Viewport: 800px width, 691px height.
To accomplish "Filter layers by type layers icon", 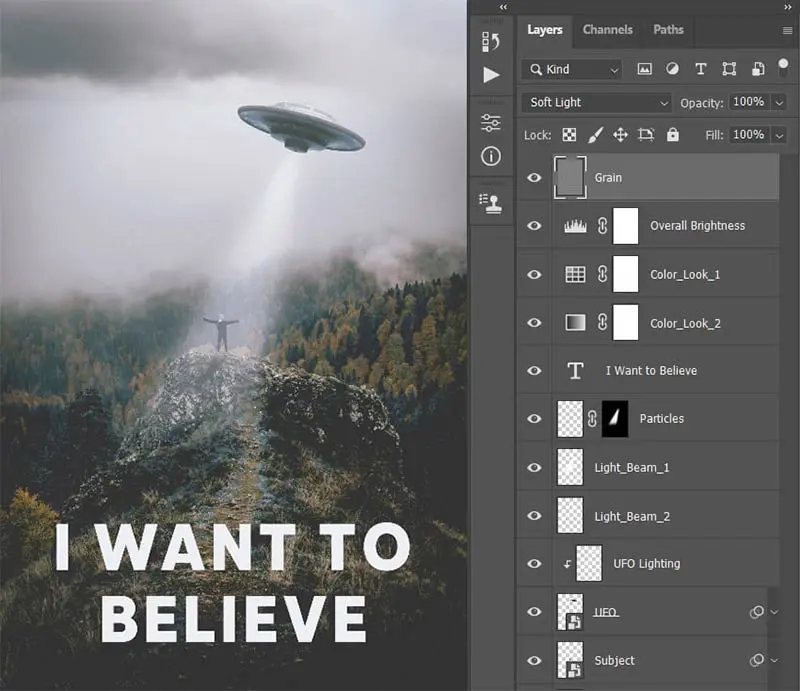I will [701, 69].
